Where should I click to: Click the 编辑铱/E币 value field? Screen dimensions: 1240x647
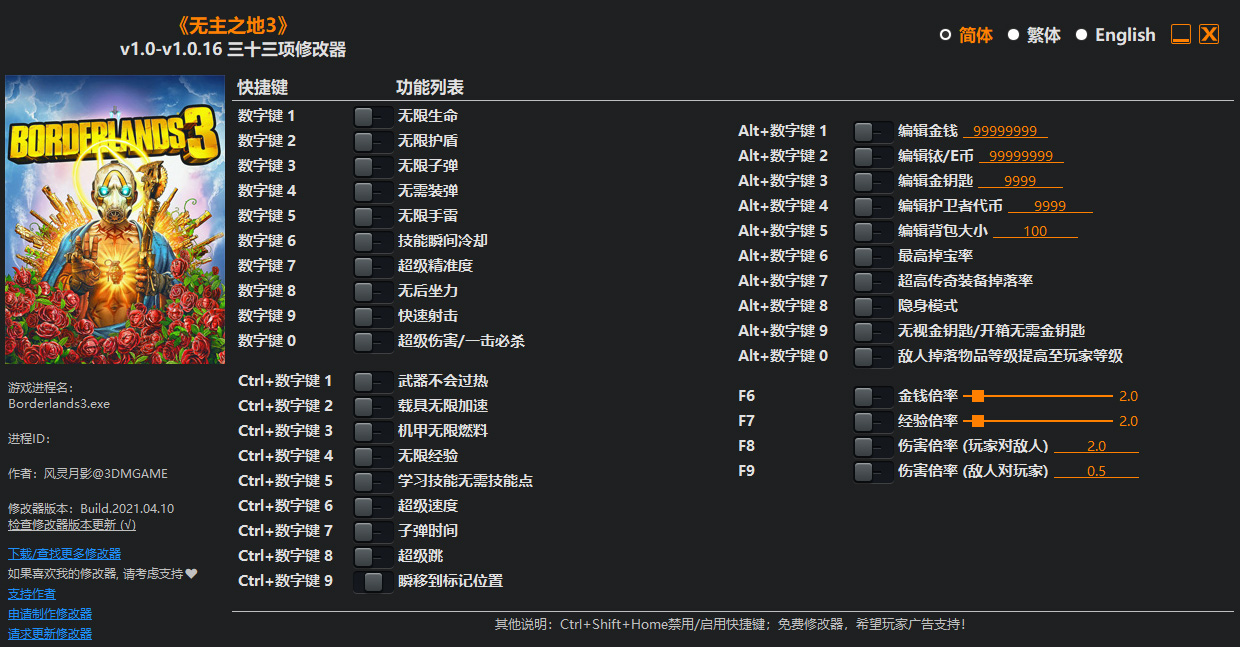pos(1021,156)
